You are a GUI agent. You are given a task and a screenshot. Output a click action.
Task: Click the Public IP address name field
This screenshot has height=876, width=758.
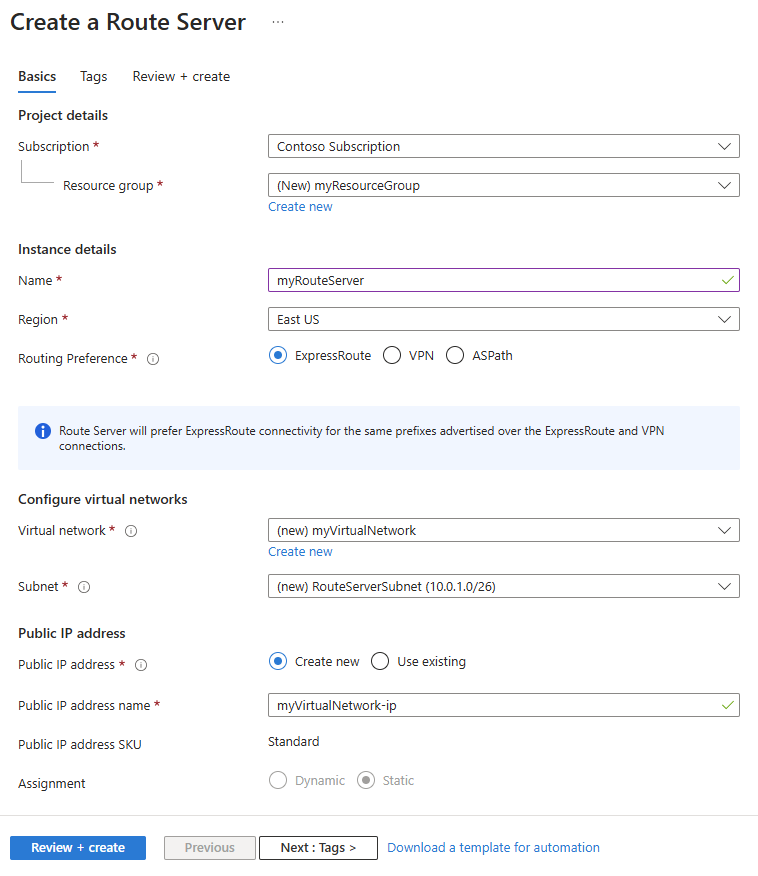(x=495, y=705)
